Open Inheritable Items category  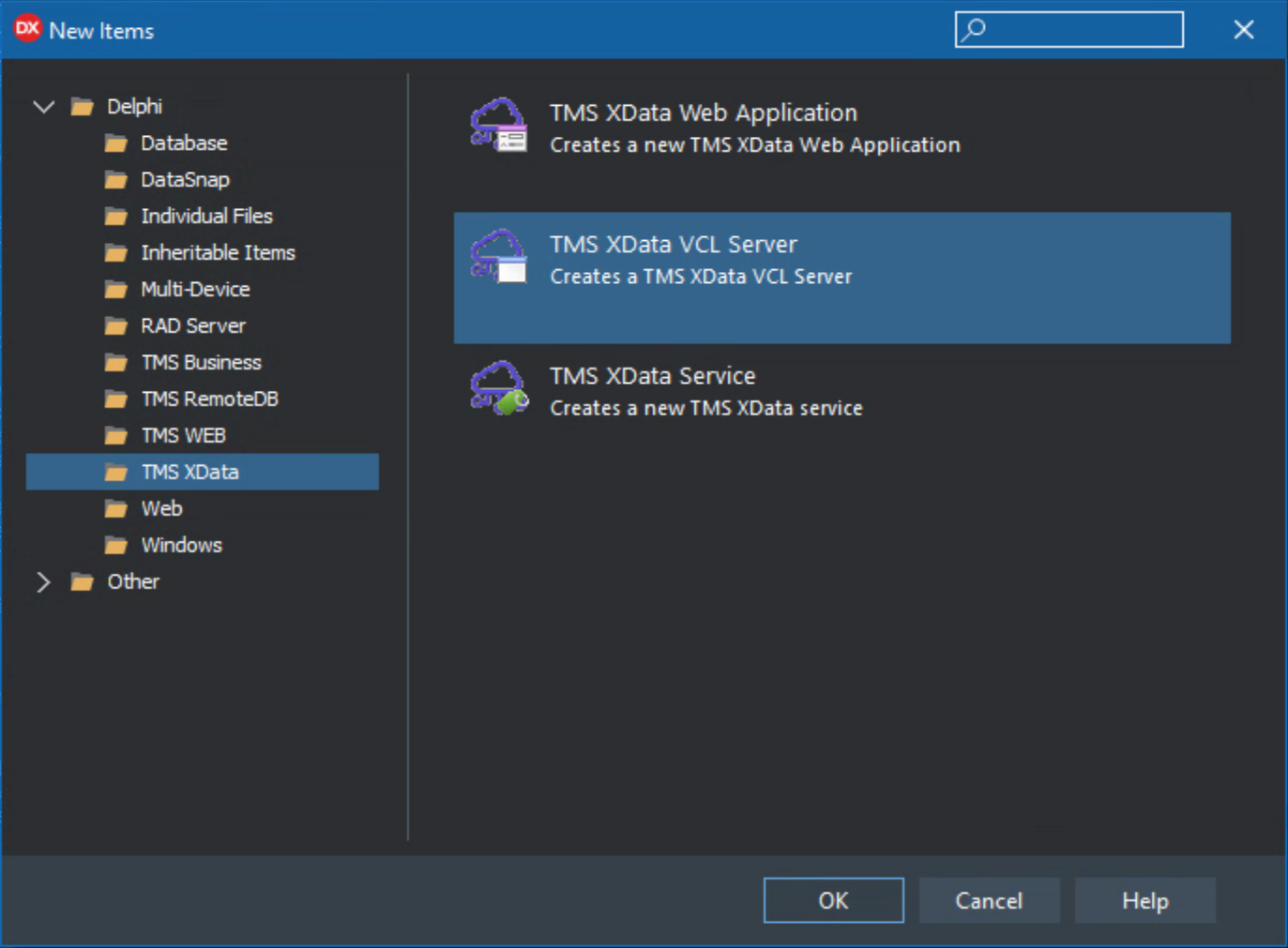[x=218, y=253]
